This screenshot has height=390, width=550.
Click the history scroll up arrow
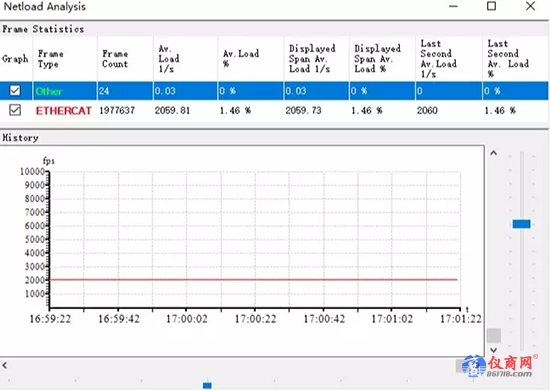click(494, 153)
